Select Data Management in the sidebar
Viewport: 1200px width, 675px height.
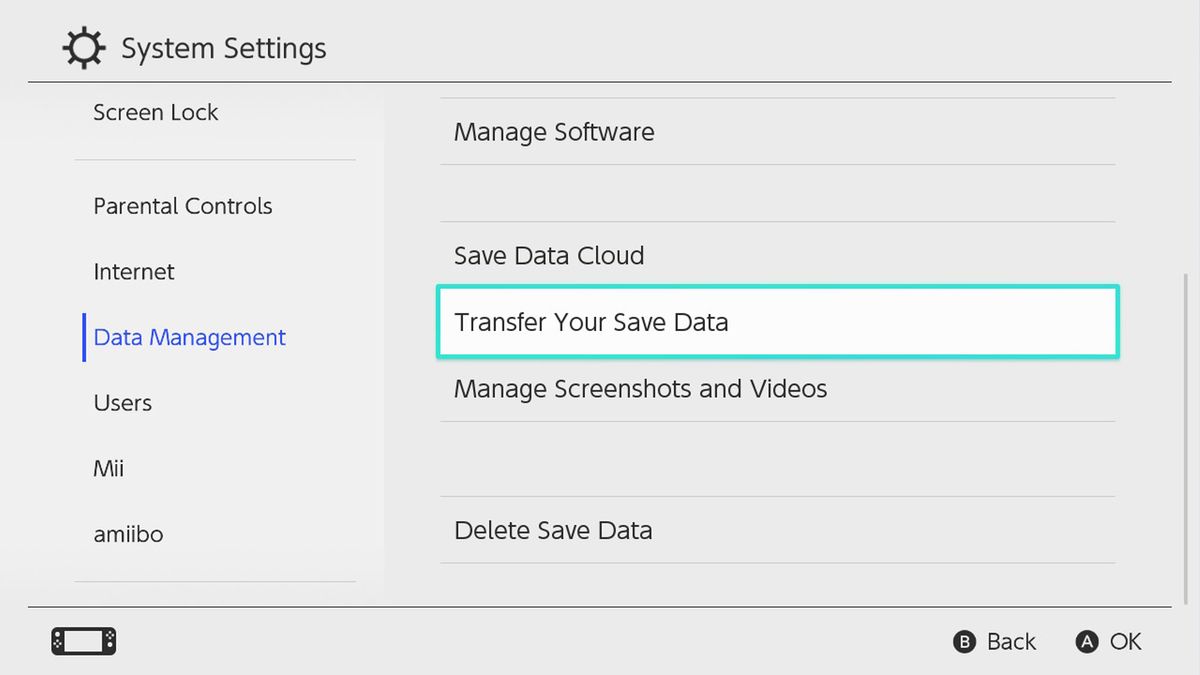(188, 337)
